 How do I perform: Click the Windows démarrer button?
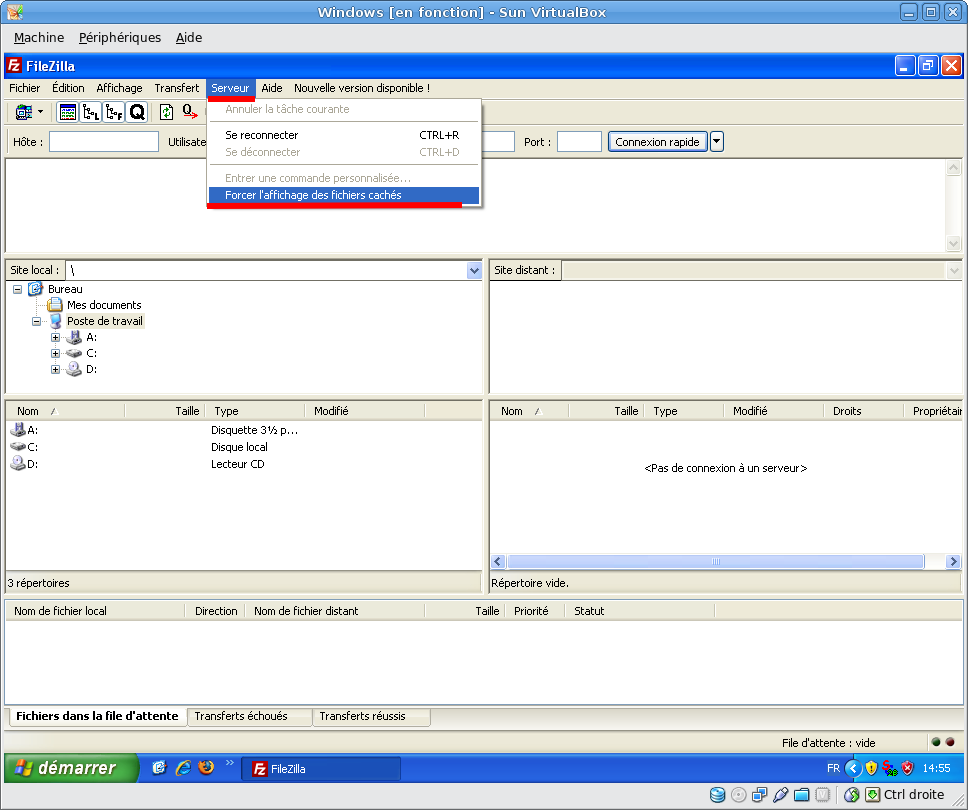pyautogui.click(x=70, y=768)
